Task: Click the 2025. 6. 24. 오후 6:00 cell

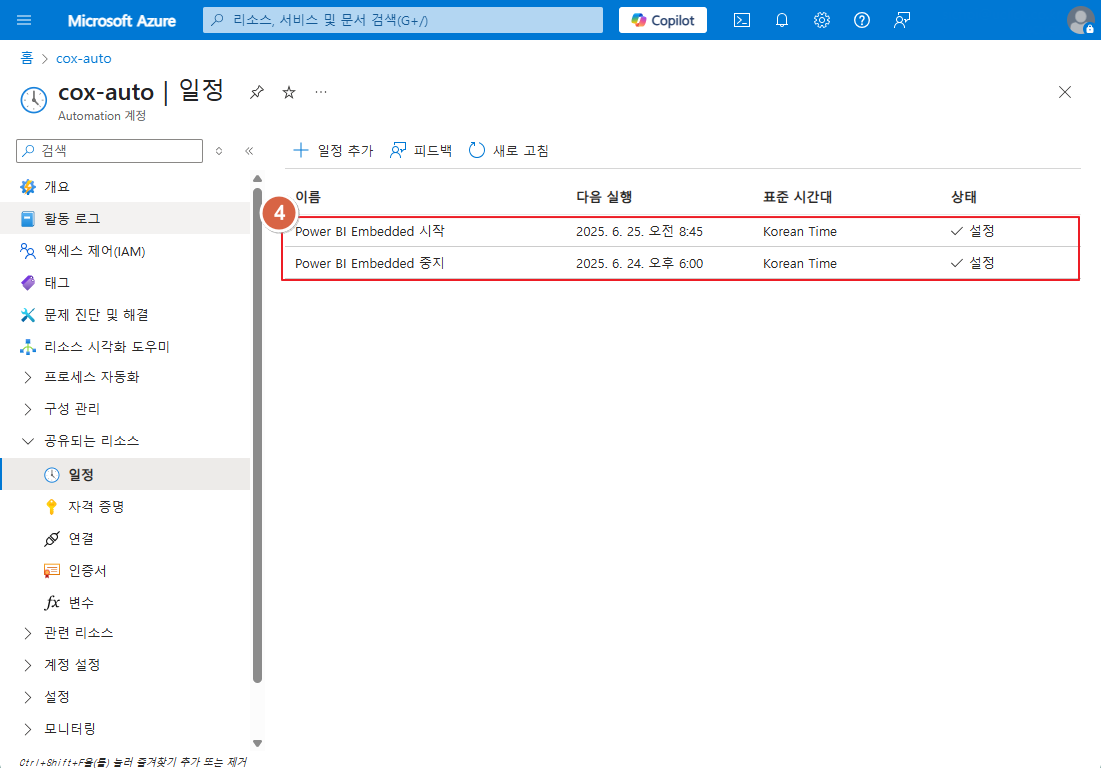Action: (639, 263)
